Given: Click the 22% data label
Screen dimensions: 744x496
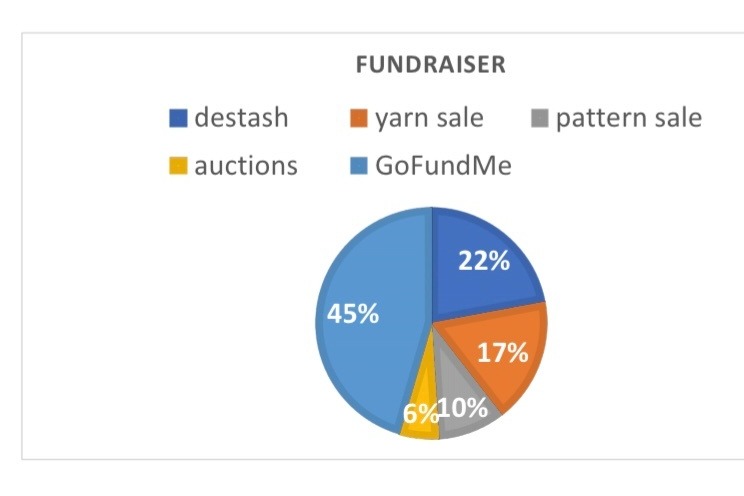Looking at the screenshot, I should (x=484, y=261).
